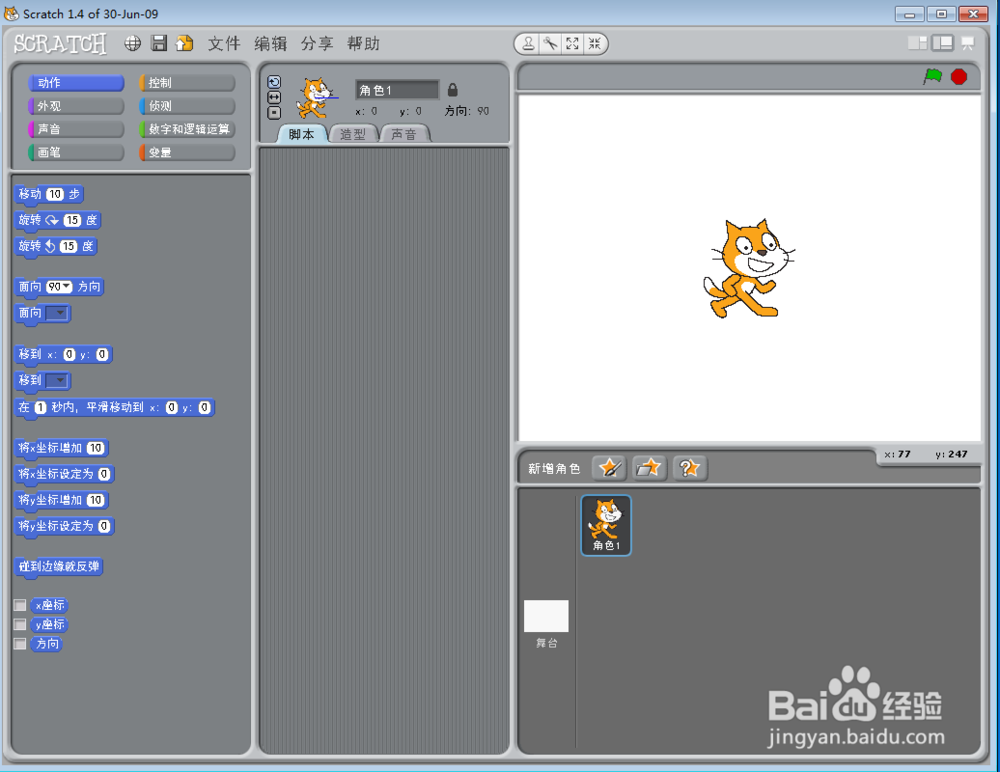1000x772 pixels.
Task: Select the shrink sprite tool
Action: click(594, 44)
